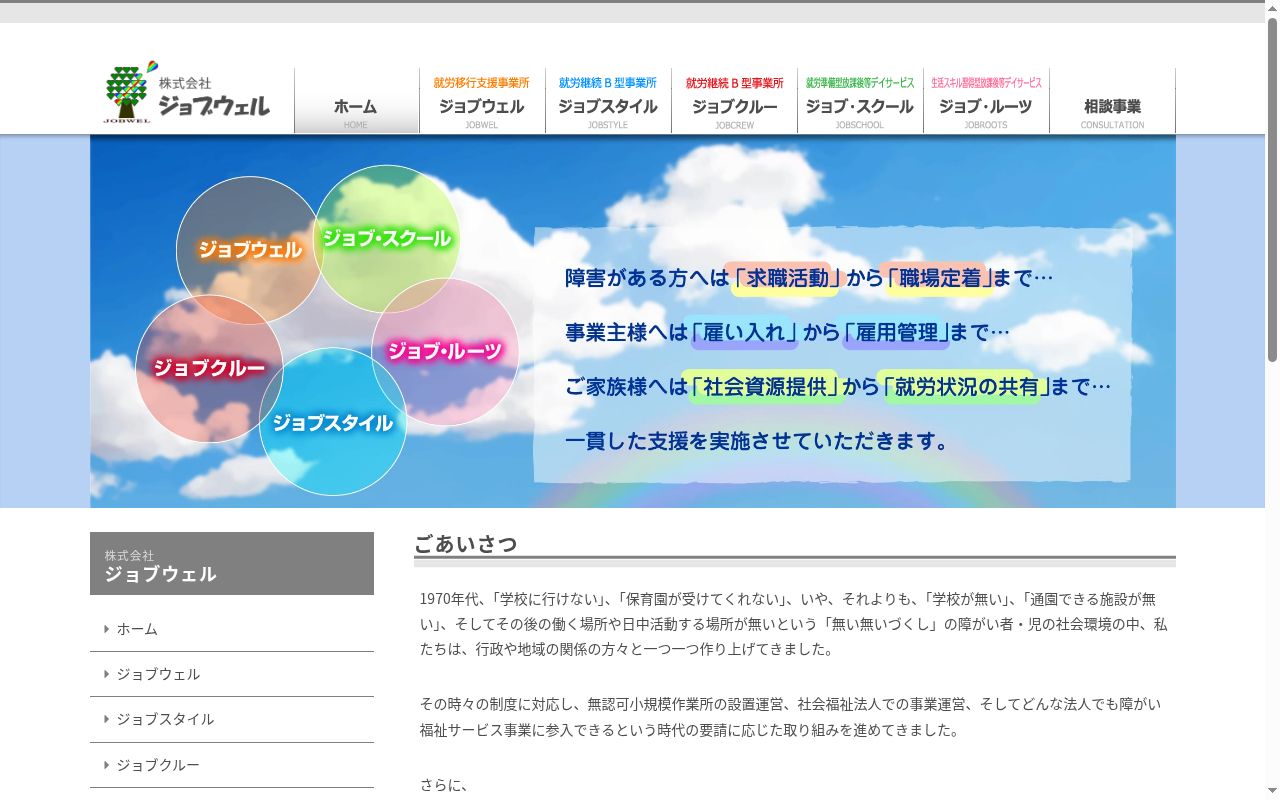Click the green ジョブ・スクール circle in banner
This screenshot has width=1280, height=800.
pos(387,239)
